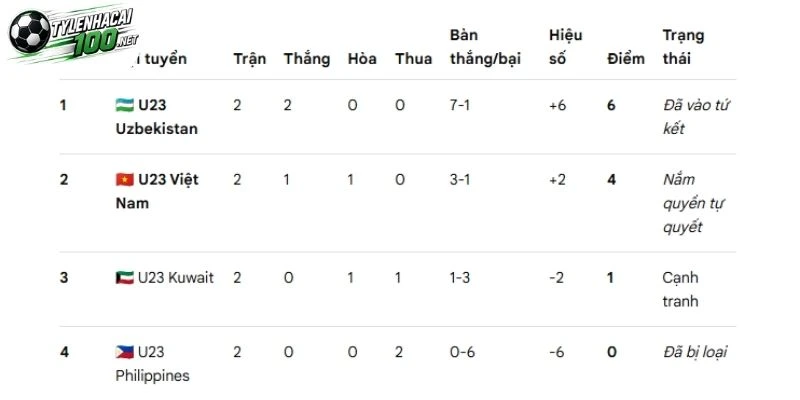800x400 pixels.
Task: Open the U23 Philippines team entry
Action: click(153, 364)
